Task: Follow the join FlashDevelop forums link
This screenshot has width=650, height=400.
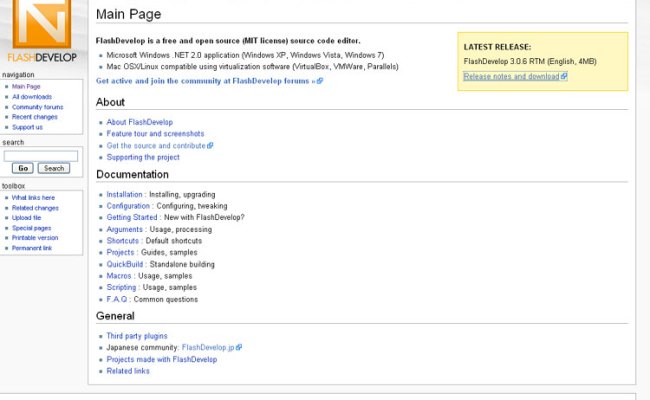Action: (206, 81)
